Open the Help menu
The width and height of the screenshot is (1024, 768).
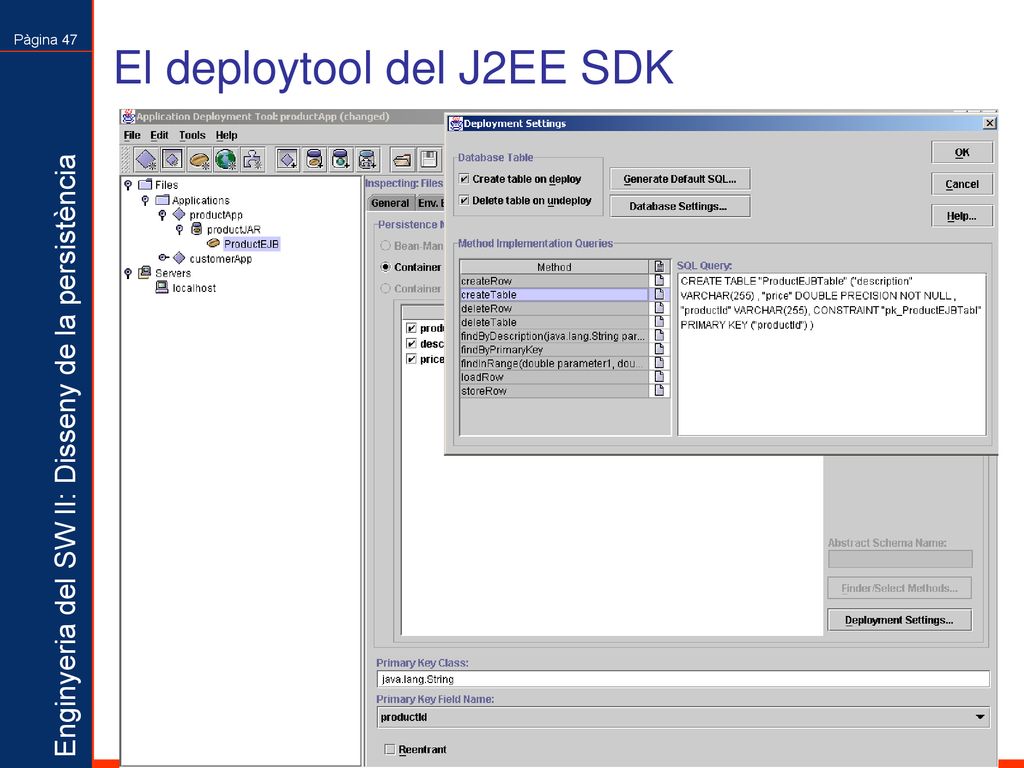tap(227, 135)
